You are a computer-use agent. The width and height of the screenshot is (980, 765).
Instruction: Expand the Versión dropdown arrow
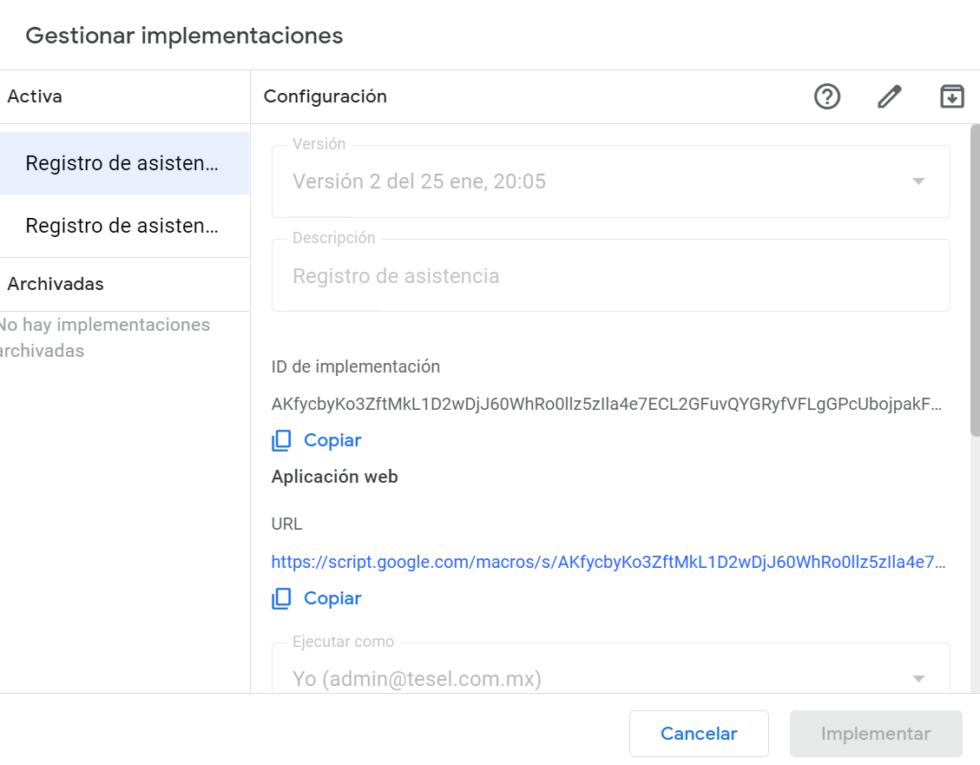click(918, 181)
